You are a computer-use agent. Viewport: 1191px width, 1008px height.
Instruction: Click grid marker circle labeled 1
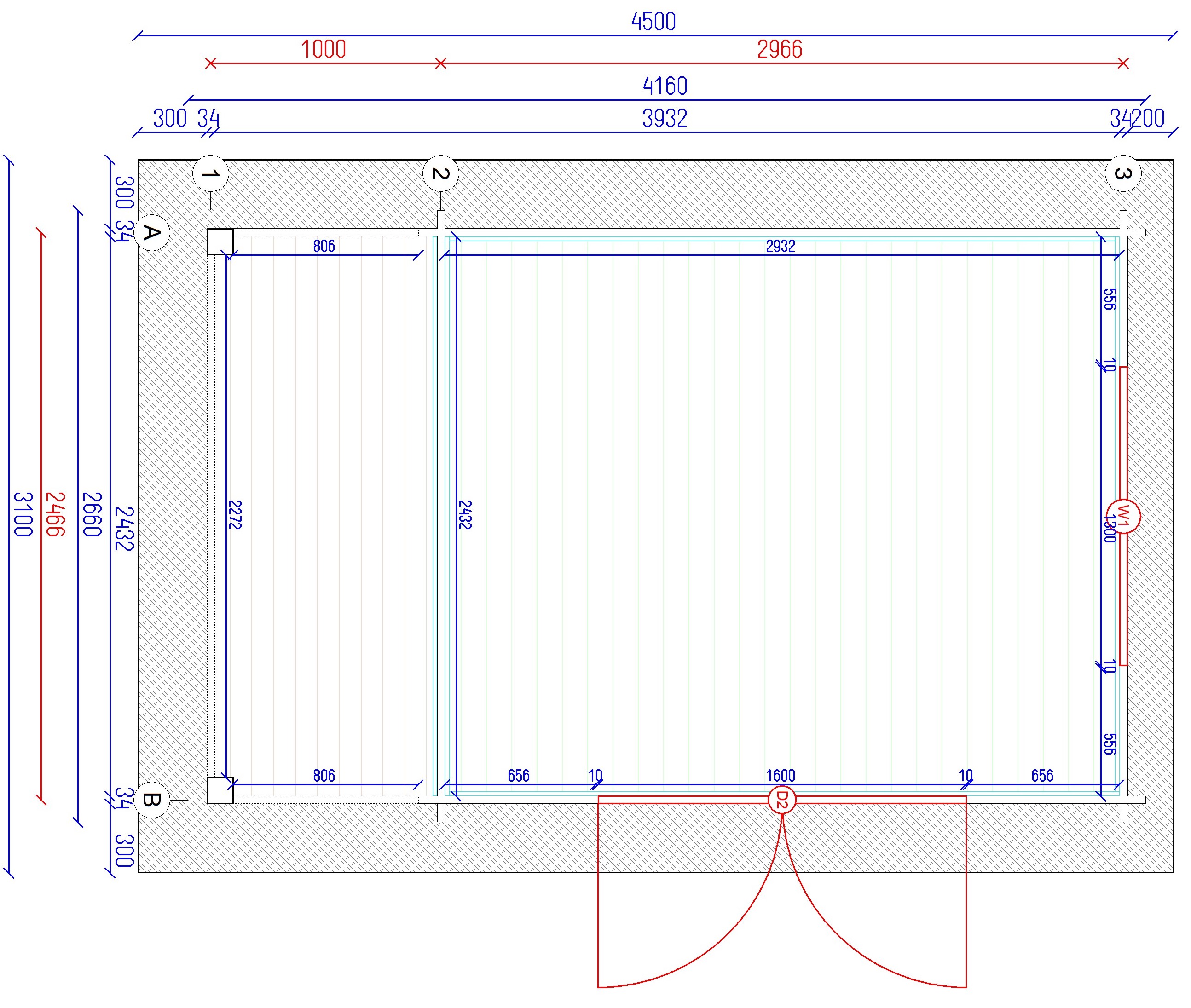point(210,173)
